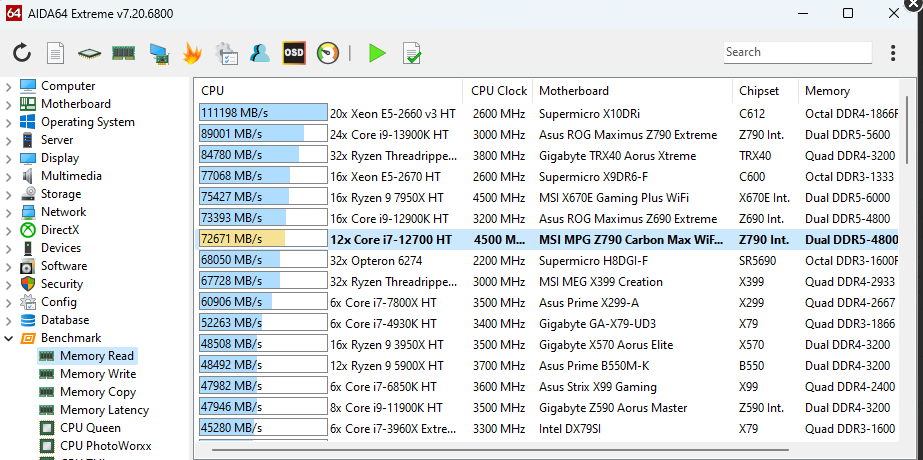Viewport: 923px width, 460px height.
Task: Expand the Display tree node
Action: (x=8, y=158)
